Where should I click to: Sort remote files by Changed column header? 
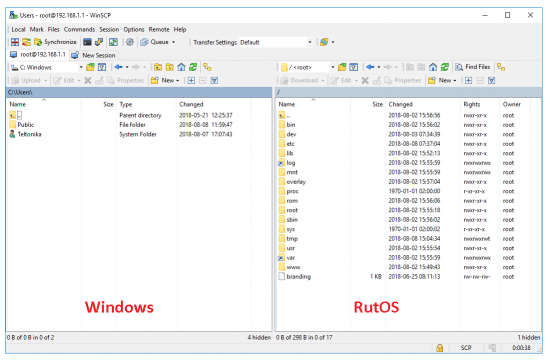point(400,105)
